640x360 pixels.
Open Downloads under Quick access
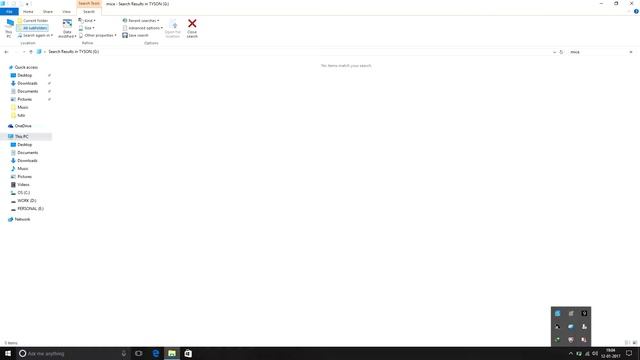point(27,83)
